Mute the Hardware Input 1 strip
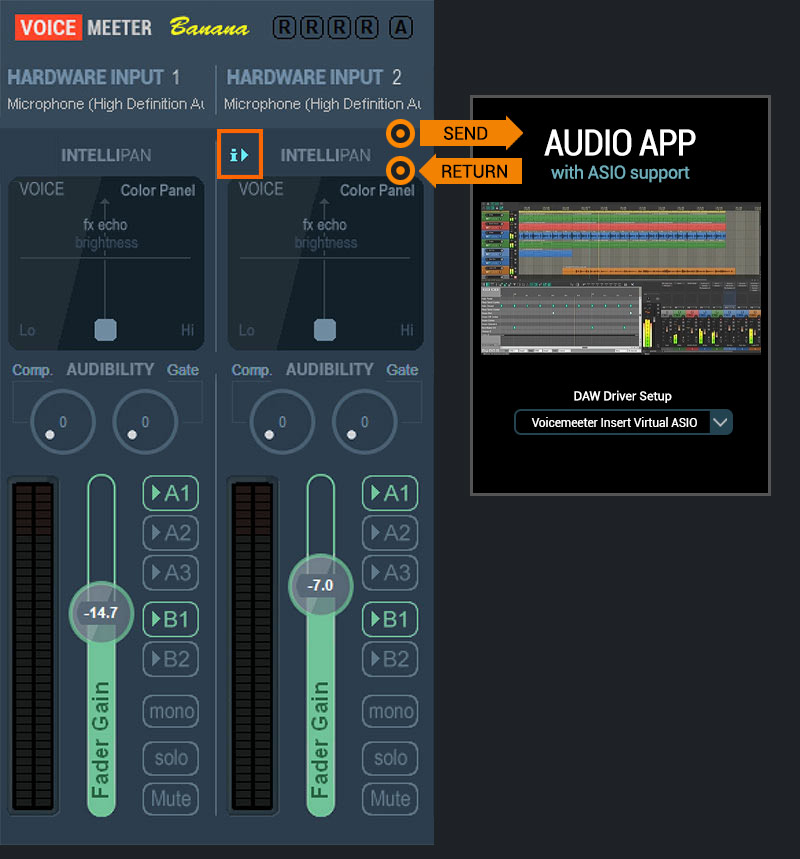 click(171, 799)
